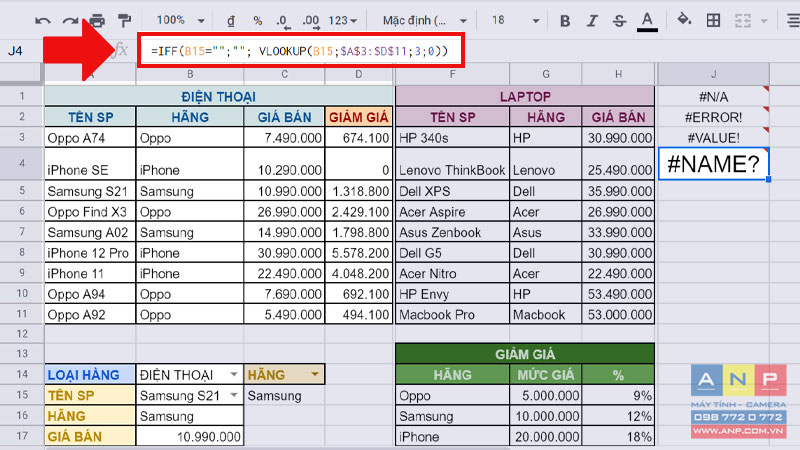Click inside the formula bar

tap(300, 51)
